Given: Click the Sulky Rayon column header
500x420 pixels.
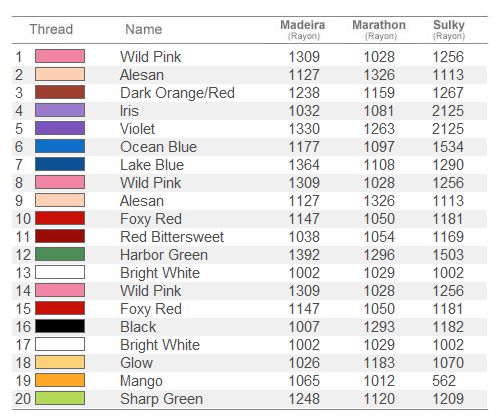Looking at the screenshot, I should (x=449, y=30).
